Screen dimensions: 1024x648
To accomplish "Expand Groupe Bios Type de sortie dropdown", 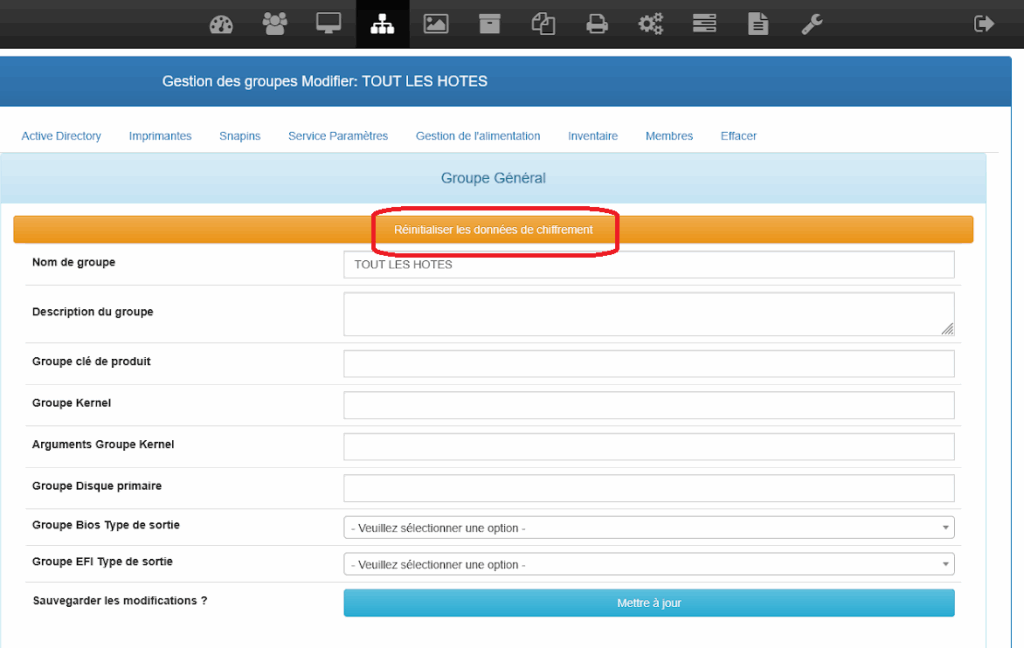I will (648, 528).
